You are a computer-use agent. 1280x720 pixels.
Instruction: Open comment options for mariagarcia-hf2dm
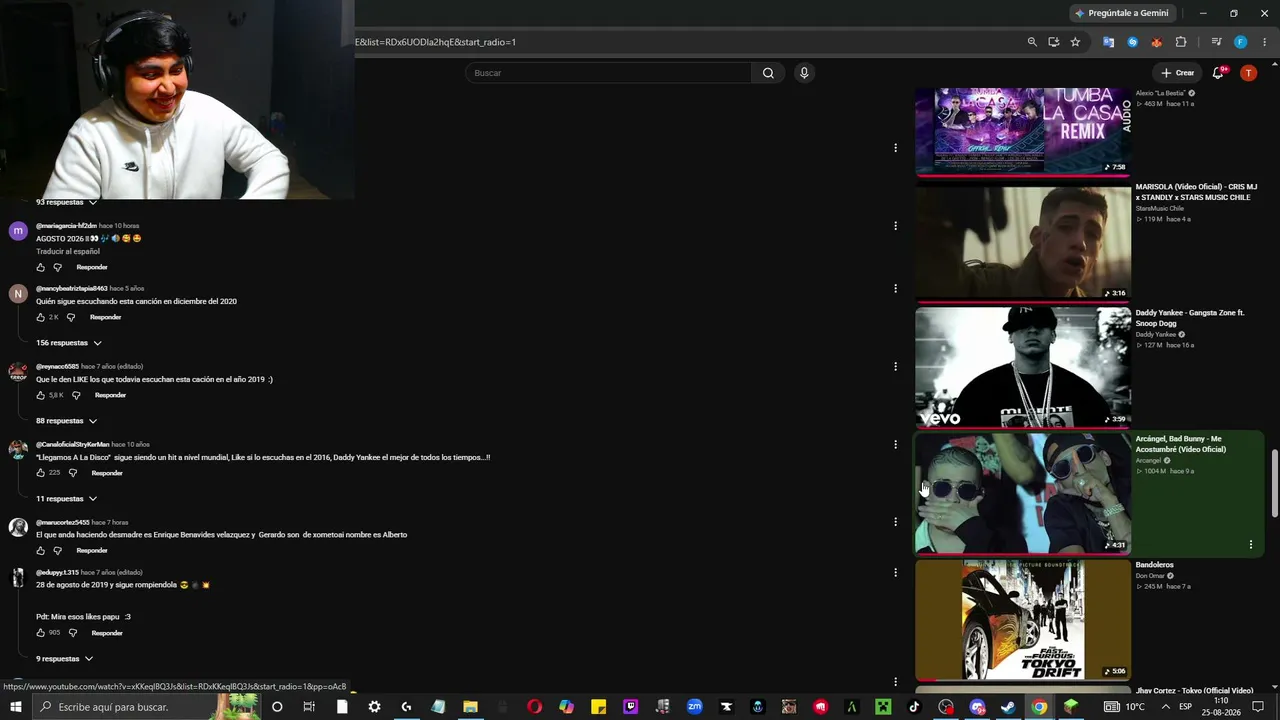[895, 226]
